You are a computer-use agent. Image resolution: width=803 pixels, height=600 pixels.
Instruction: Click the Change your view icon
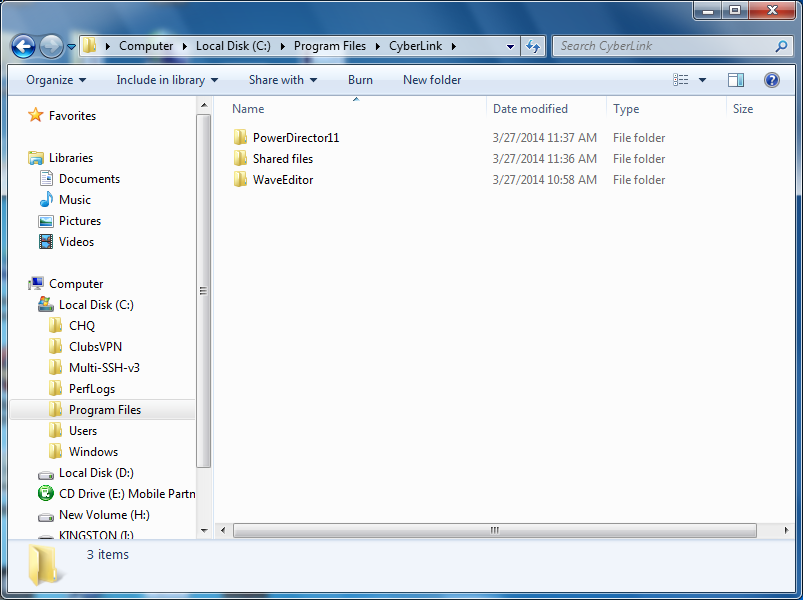[x=680, y=80]
